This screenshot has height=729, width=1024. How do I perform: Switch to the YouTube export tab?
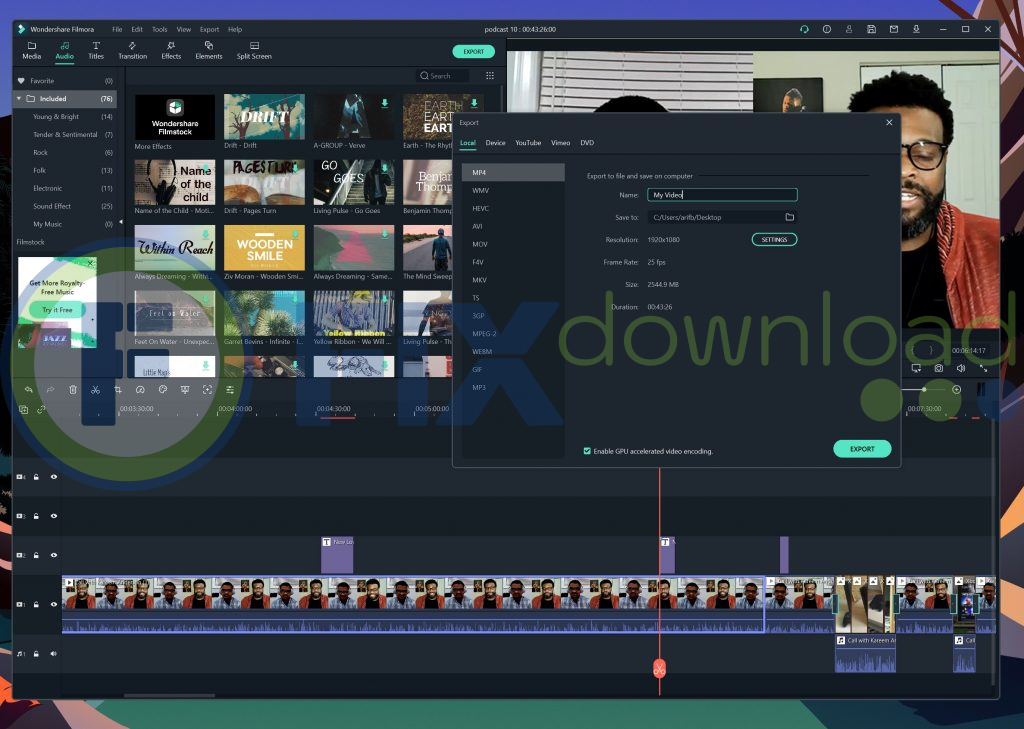[528, 143]
